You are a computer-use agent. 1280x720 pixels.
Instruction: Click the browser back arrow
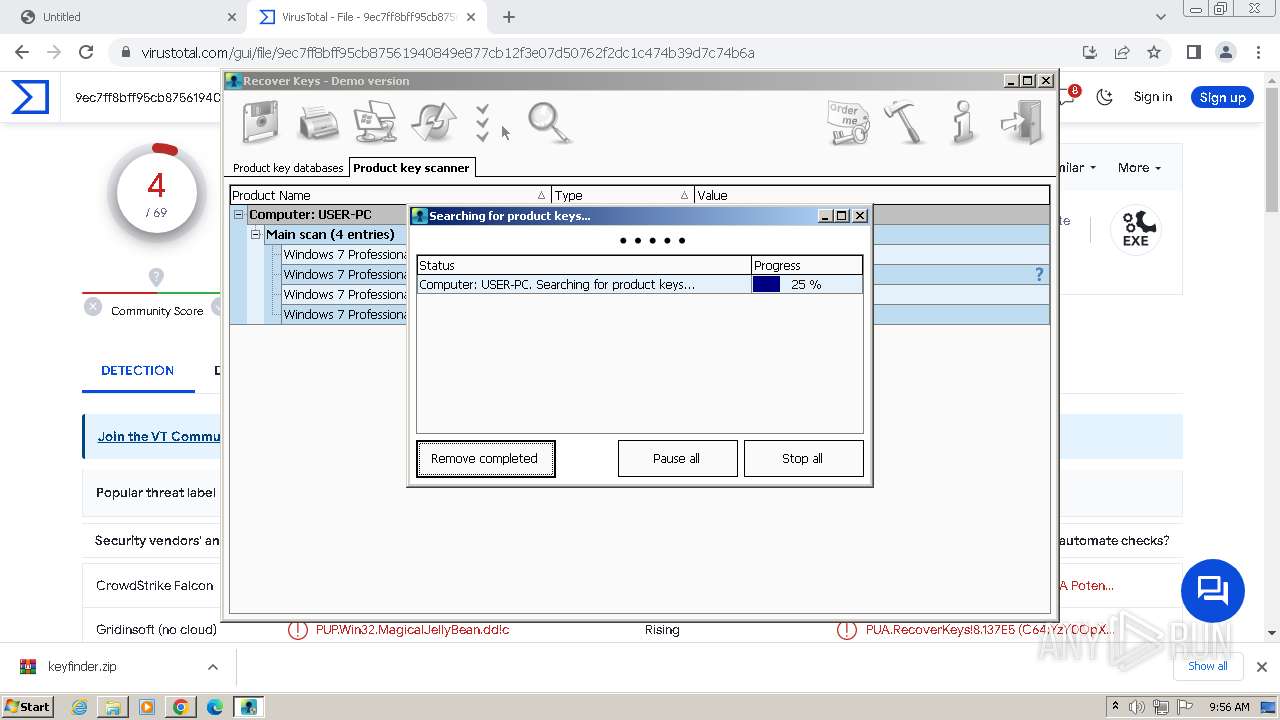click(22, 53)
